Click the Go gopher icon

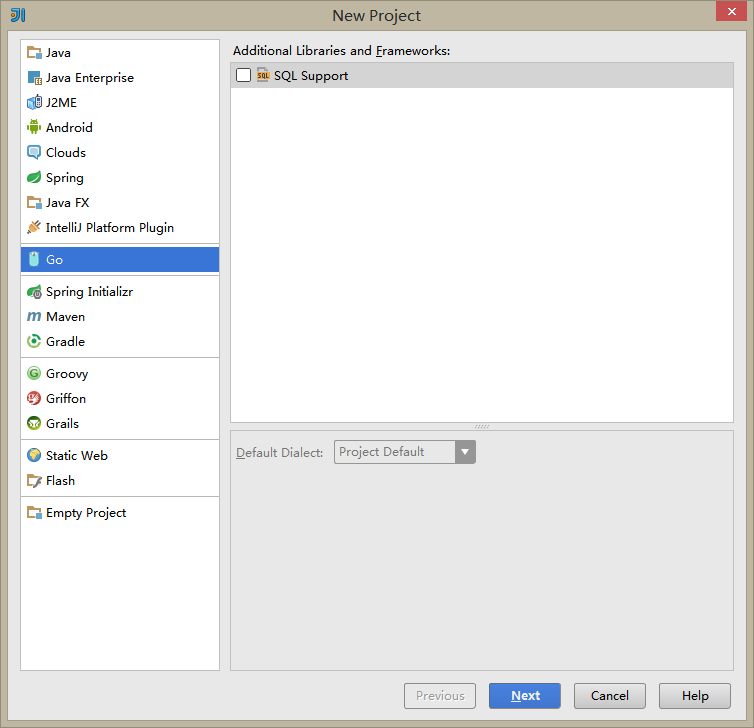34,259
